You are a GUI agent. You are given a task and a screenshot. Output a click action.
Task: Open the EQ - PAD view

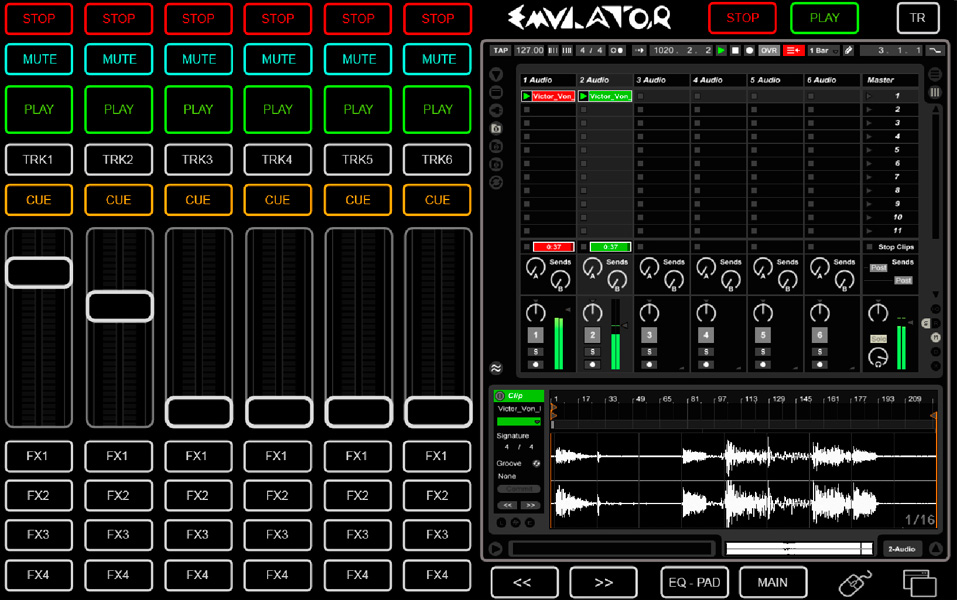(694, 582)
